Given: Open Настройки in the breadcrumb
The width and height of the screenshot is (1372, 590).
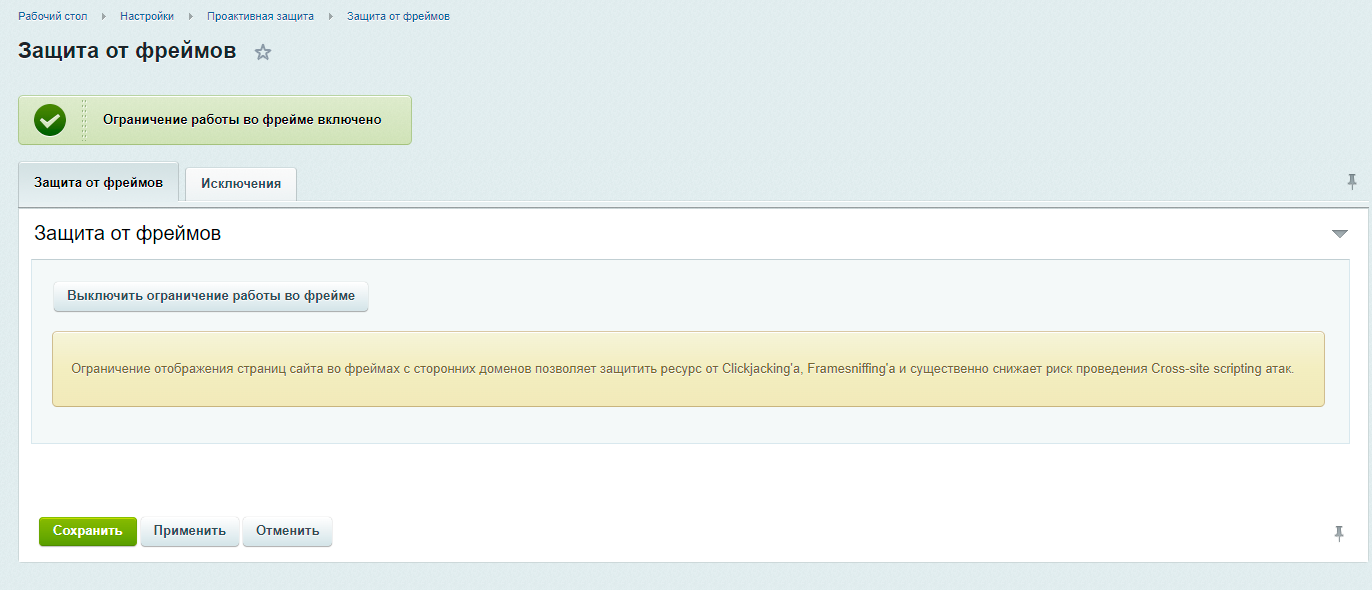Looking at the screenshot, I should click(147, 16).
